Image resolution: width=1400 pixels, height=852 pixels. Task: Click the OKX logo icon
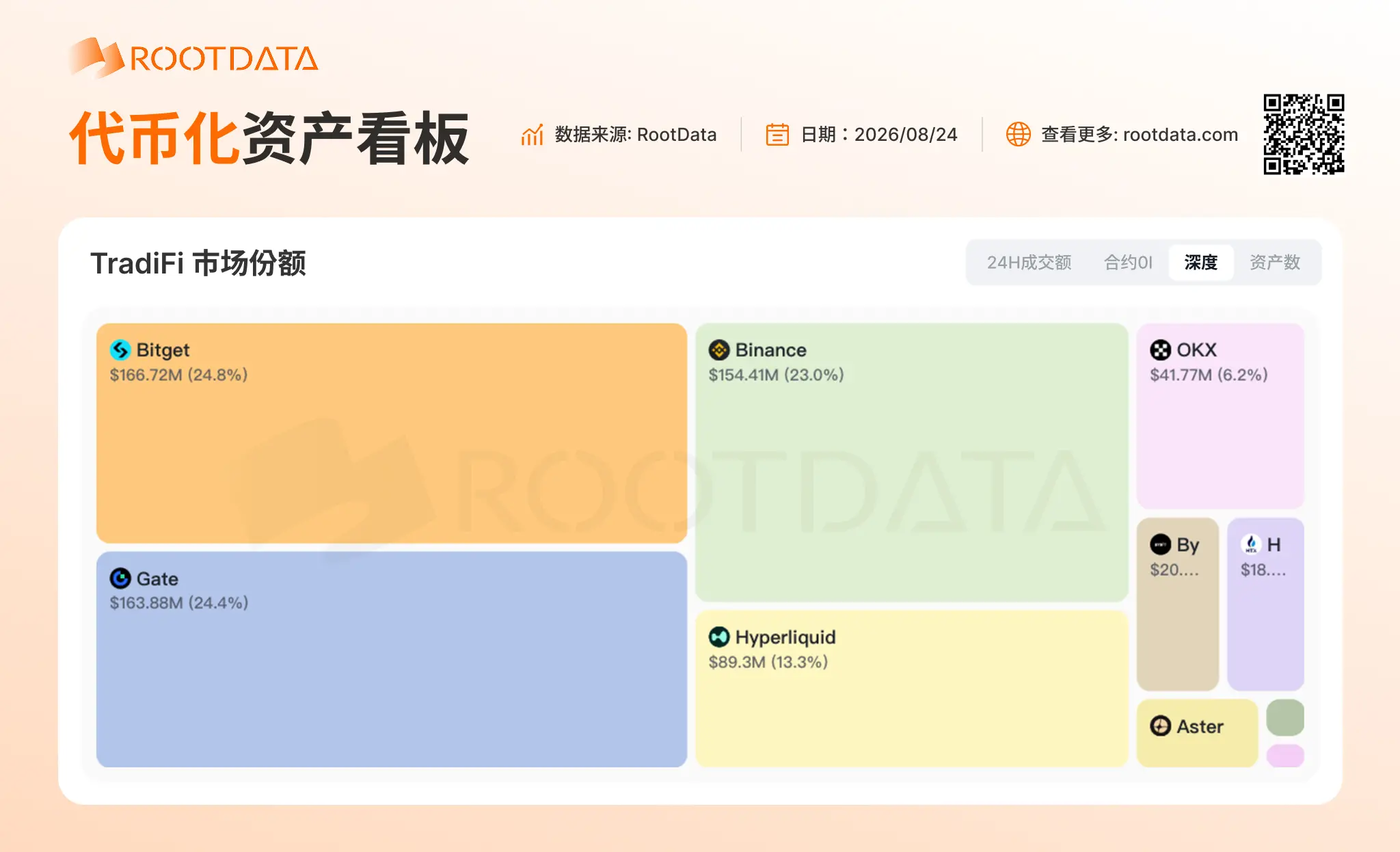1161,350
